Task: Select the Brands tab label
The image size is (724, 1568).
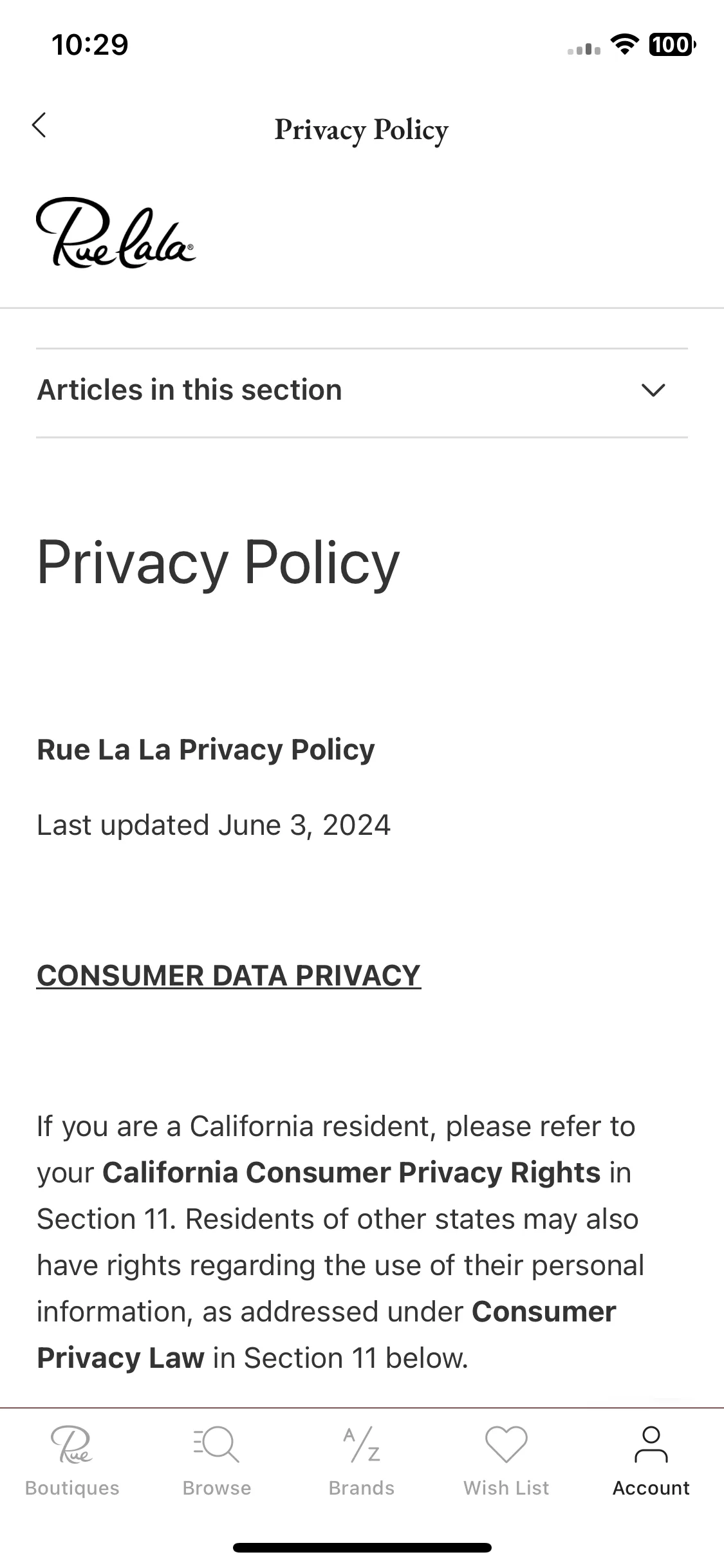Action: pyautogui.click(x=362, y=1488)
